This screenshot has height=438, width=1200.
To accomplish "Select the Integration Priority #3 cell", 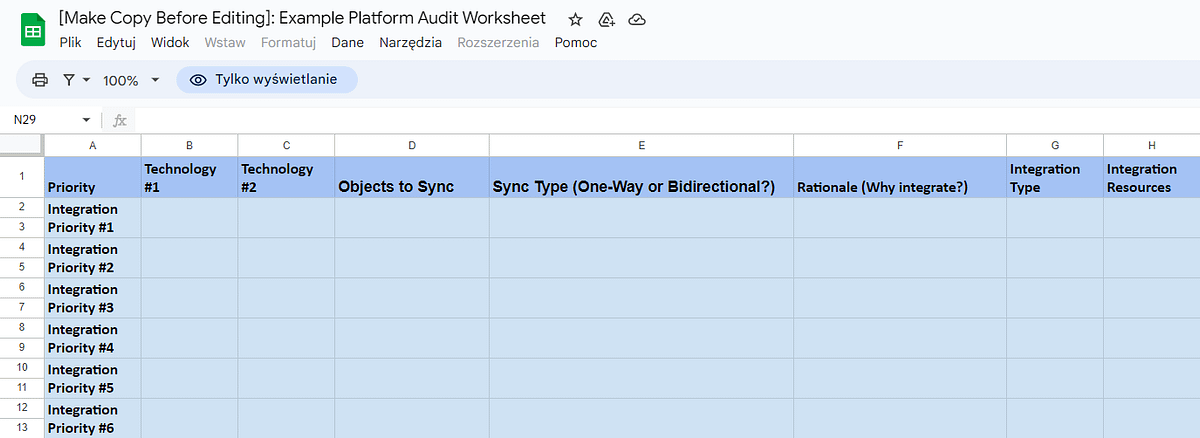I will pos(92,298).
